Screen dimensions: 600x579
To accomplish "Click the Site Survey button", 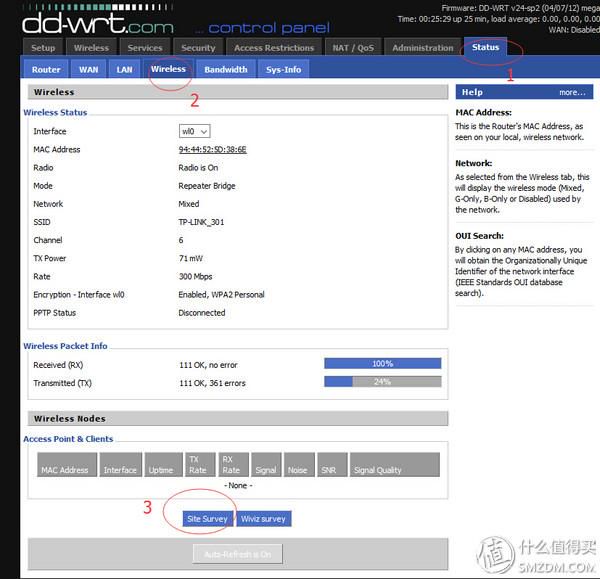I will [207, 519].
